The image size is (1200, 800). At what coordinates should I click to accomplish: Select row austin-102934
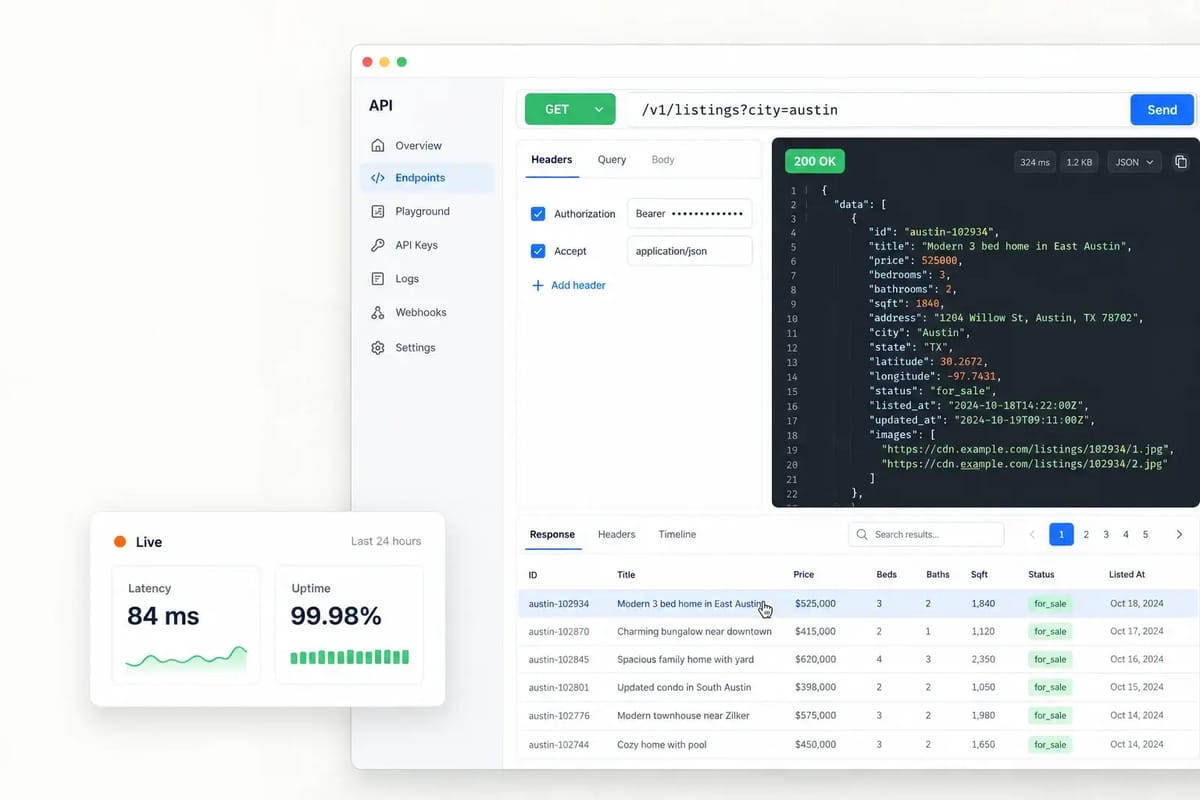(858, 603)
